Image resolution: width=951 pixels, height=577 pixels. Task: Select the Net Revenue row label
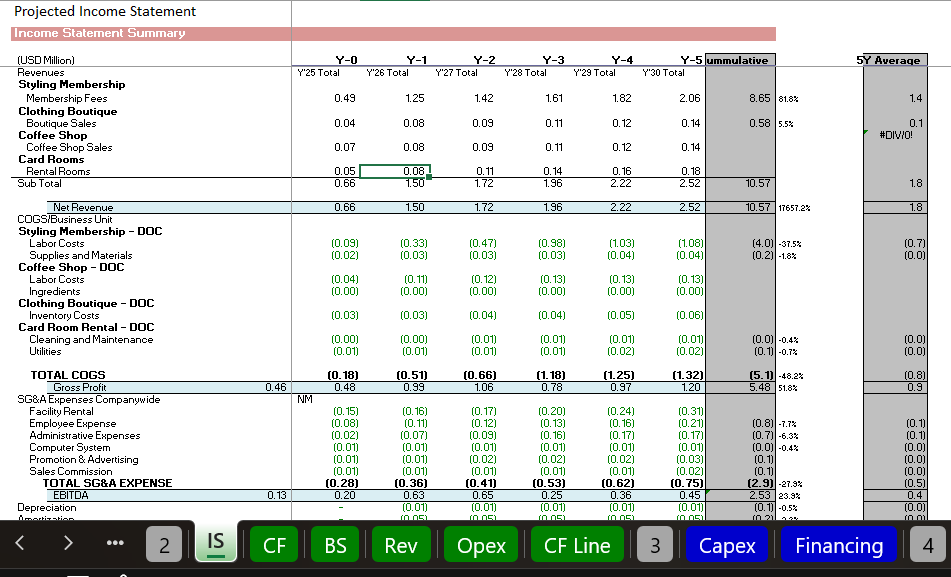point(89,207)
